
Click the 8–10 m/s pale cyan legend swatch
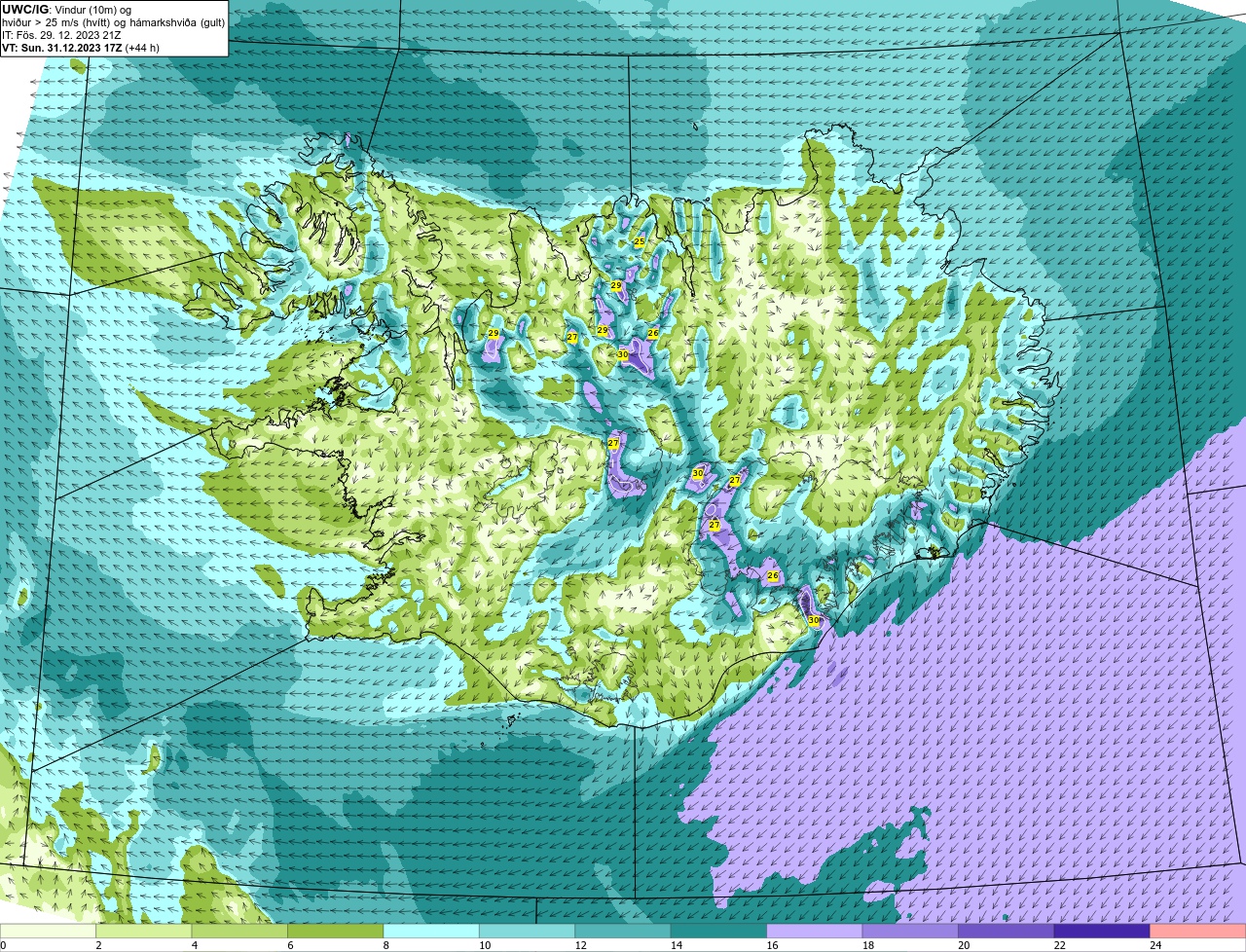click(431, 931)
